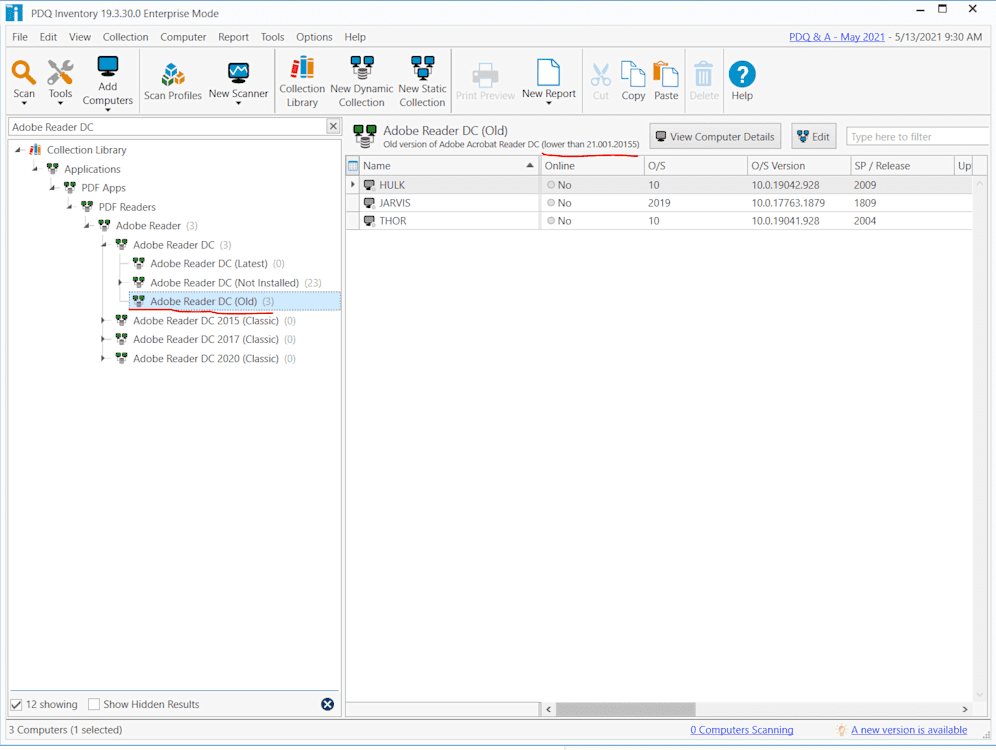Sort by the Name column header
This screenshot has height=750, width=996.
point(449,166)
